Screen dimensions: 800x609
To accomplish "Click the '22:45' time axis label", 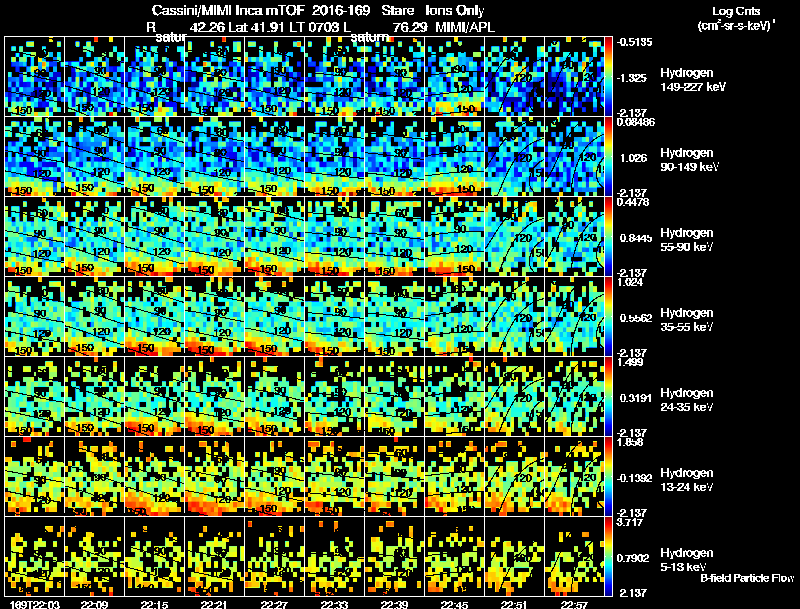I will pos(455,604).
